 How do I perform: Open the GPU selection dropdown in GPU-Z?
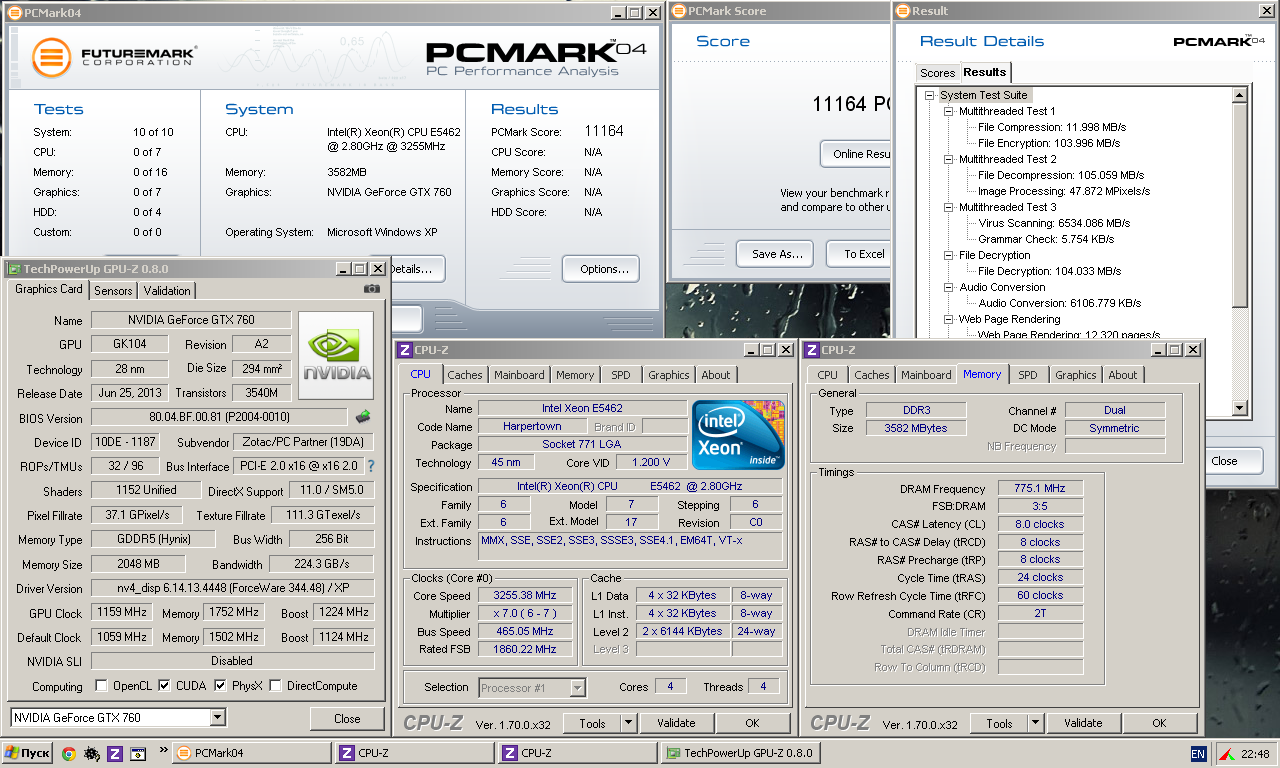click(218, 718)
